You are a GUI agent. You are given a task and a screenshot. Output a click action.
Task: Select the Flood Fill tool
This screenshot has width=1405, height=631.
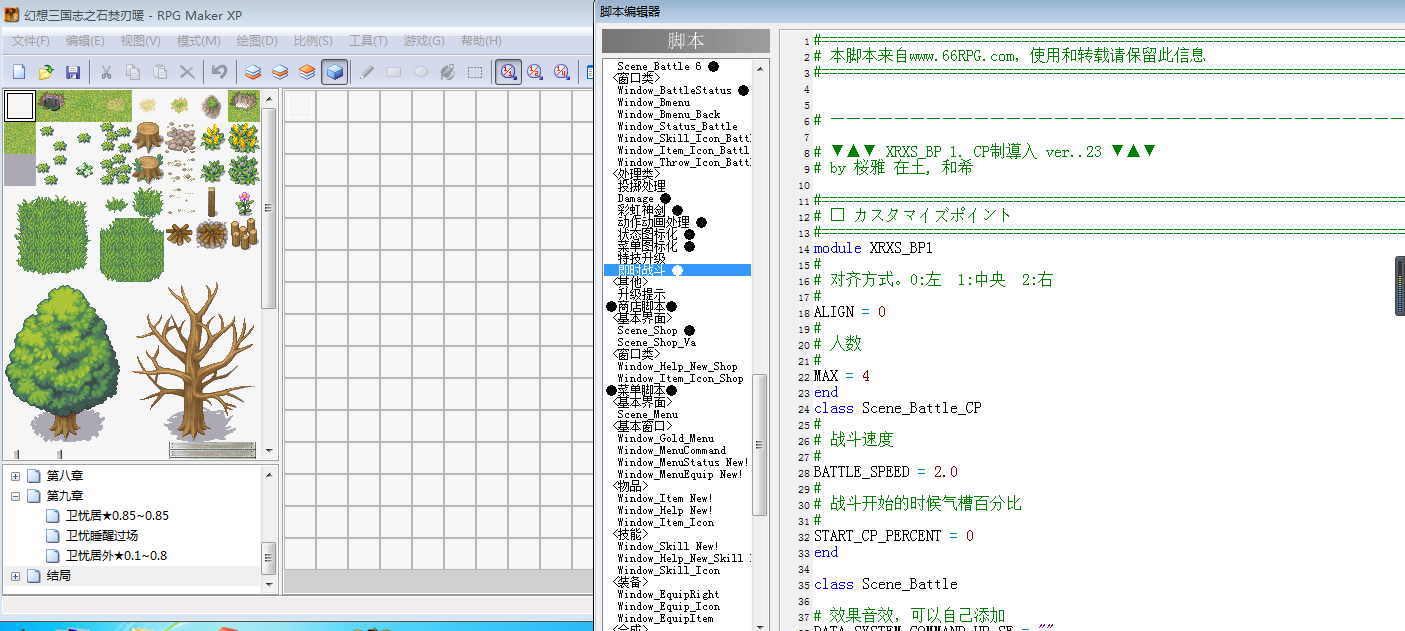click(448, 72)
